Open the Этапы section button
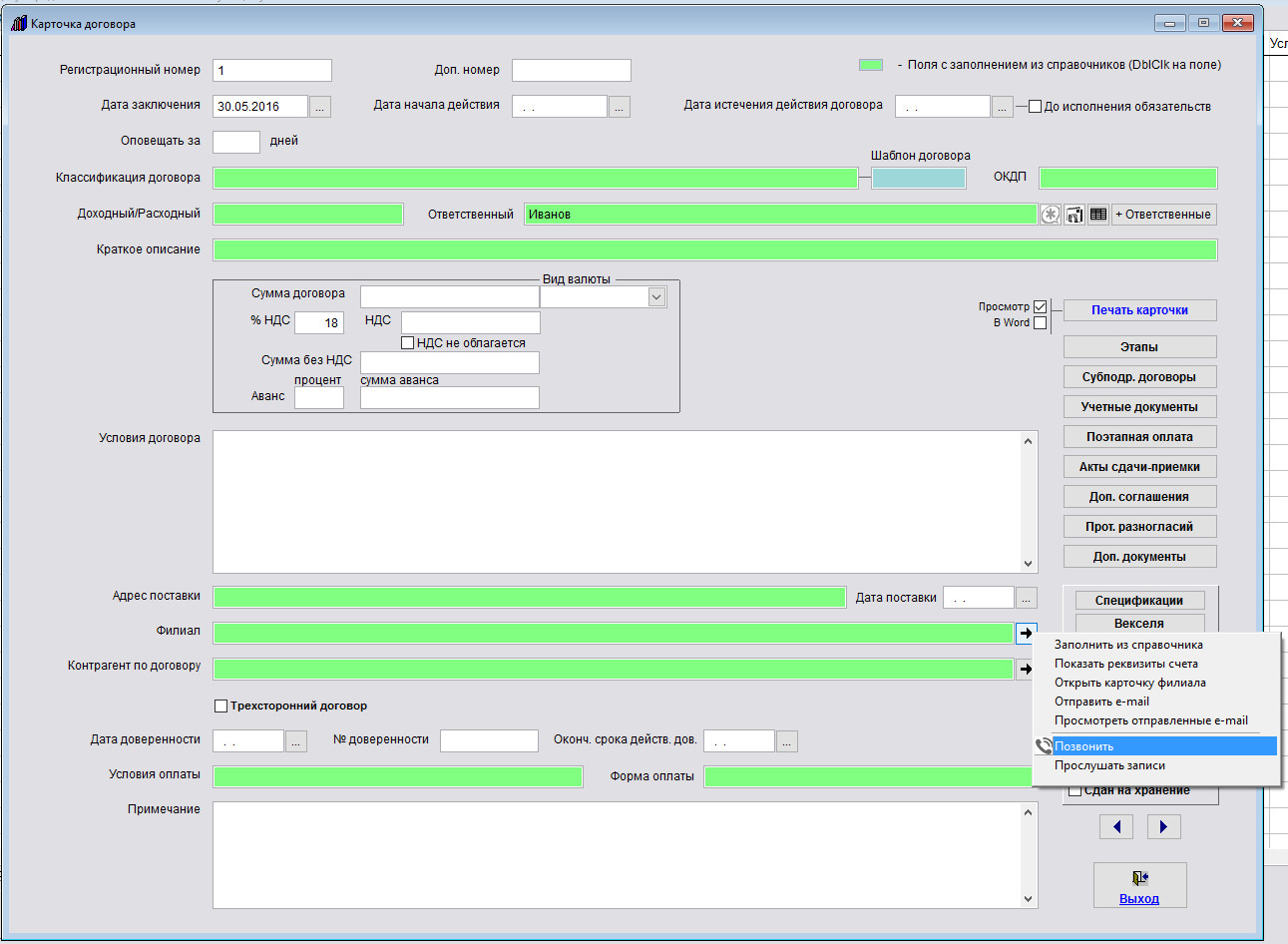This screenshot has height=944, width=1288. pos(1139,347)
